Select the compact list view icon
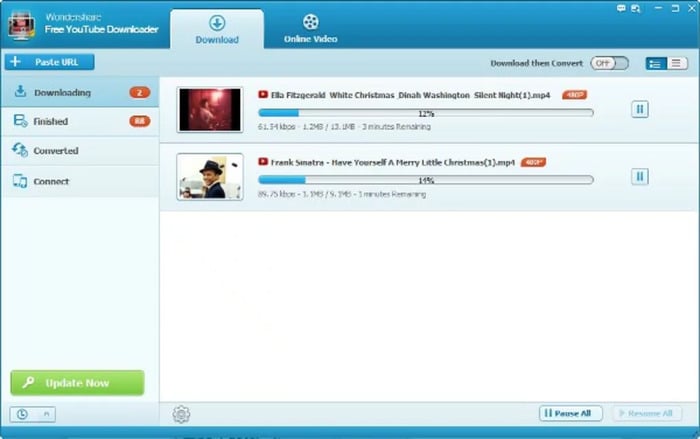This screenshot has height=439, width=700. (677, 63)
